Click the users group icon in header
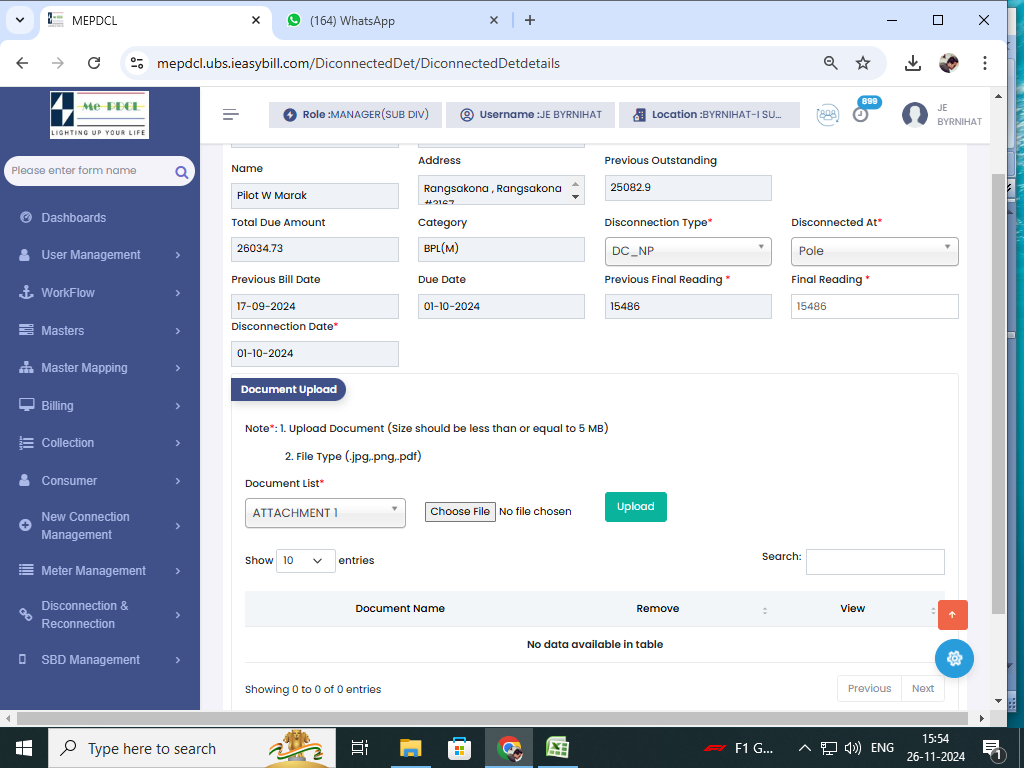The height and width of the screenshot is (768, 1024). (x=827, y=115)
